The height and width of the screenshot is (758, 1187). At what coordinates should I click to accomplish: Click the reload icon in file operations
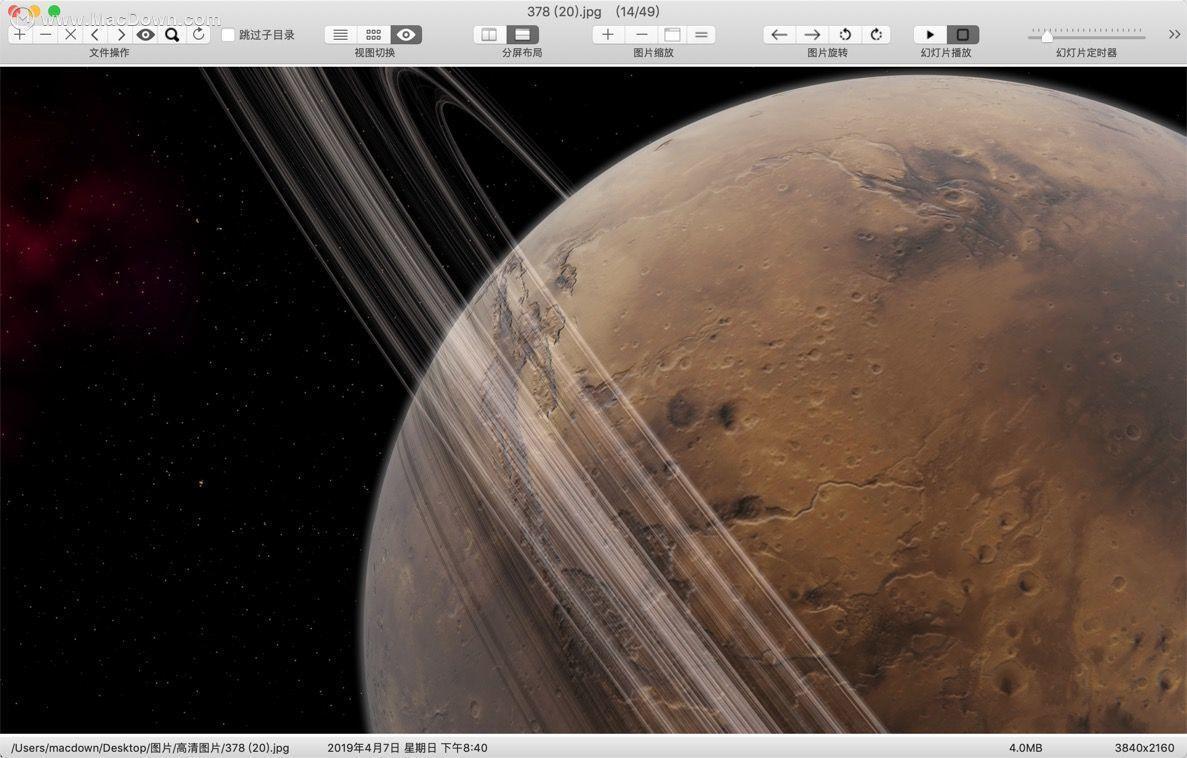click(x=198, y=35)
